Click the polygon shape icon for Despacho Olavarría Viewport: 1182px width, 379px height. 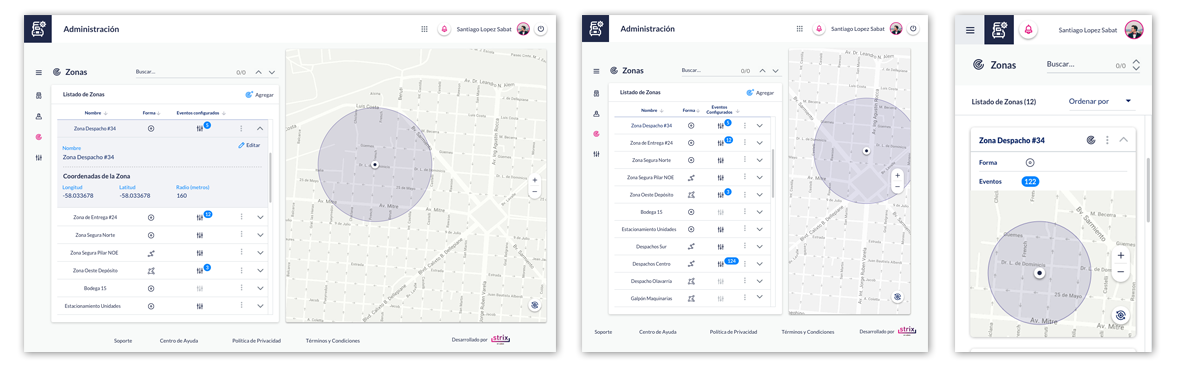click(x=691, y=281)
